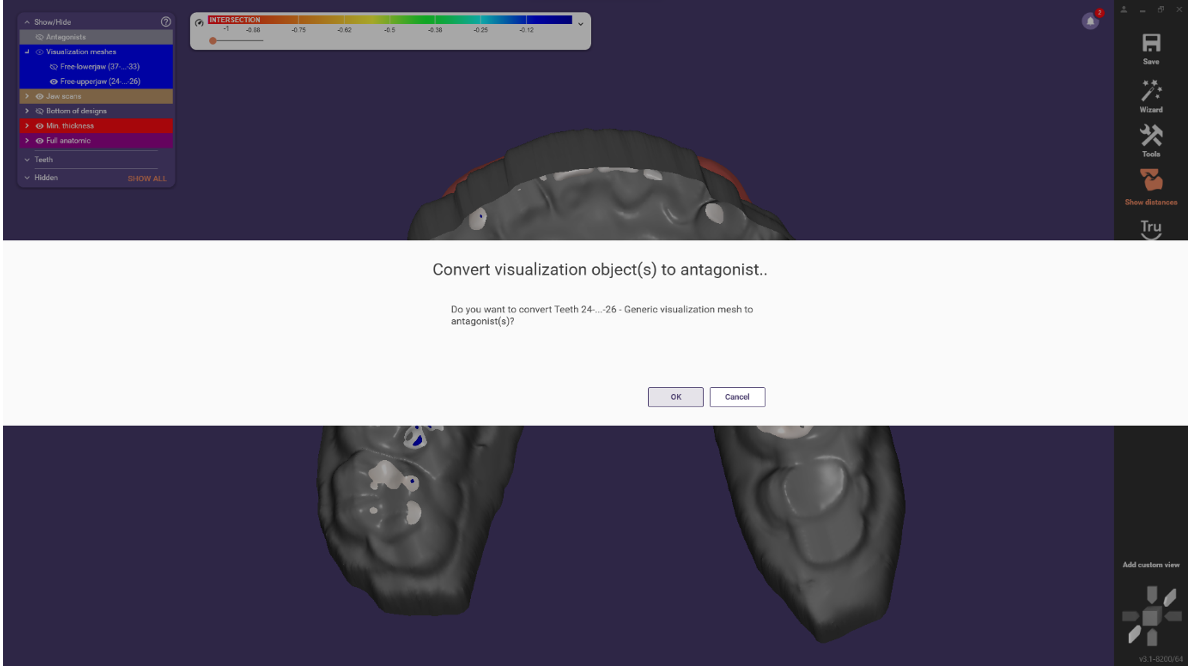Expand the Bottom of designs group
1190x671 pixels.
pyautogui.click(x=26, y=110)
